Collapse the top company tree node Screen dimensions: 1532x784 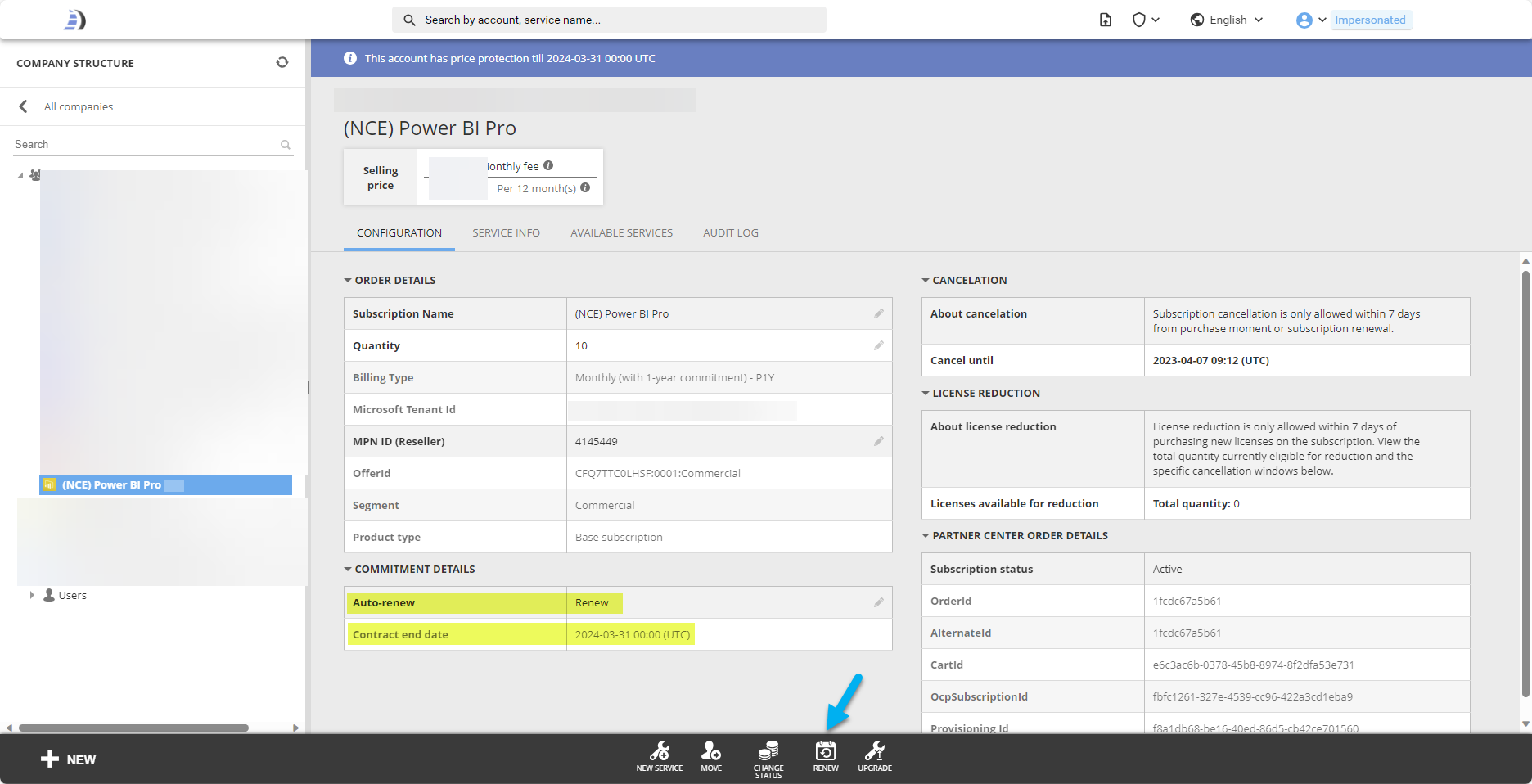20,175
